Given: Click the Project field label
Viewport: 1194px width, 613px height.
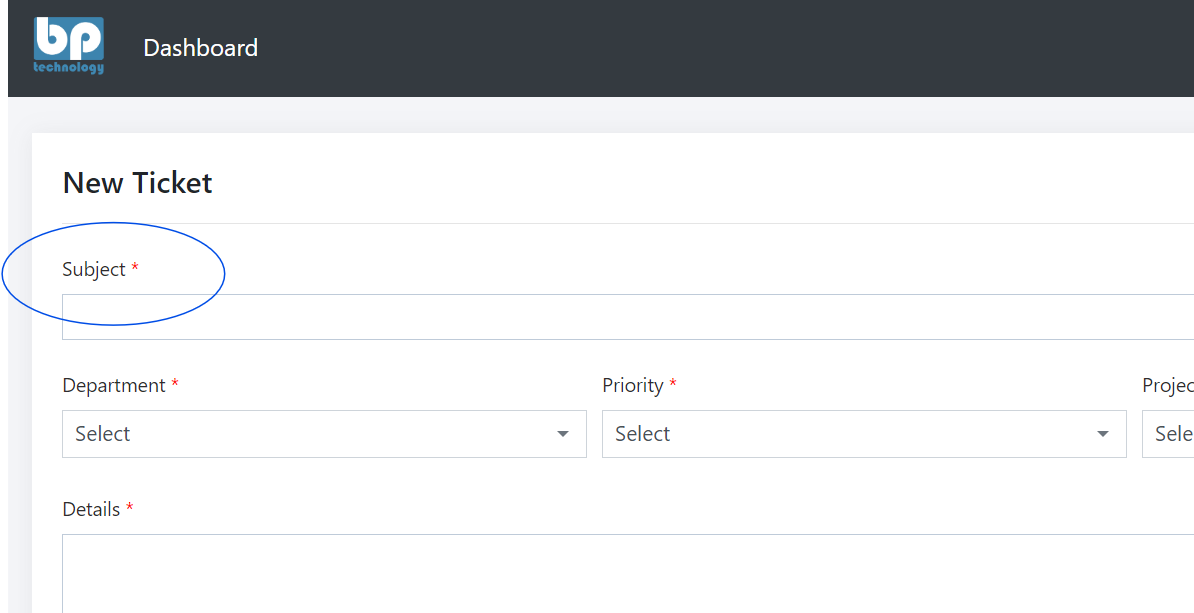Looking at the screenshot, I should click(x=1168, y=386).
